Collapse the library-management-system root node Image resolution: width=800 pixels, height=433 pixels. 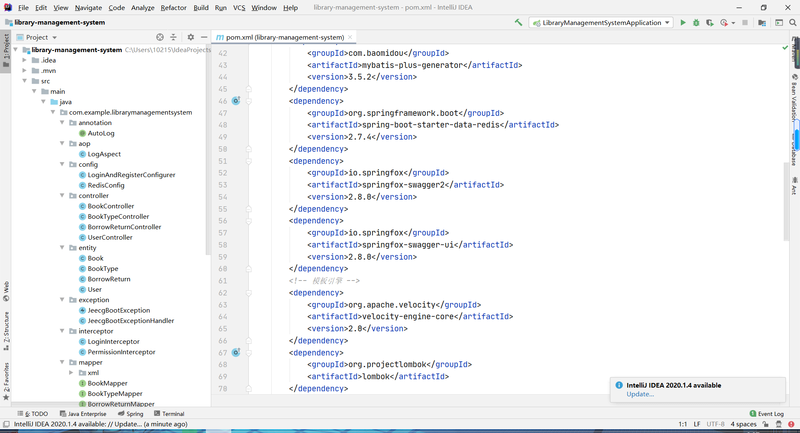tap(16, 50)
